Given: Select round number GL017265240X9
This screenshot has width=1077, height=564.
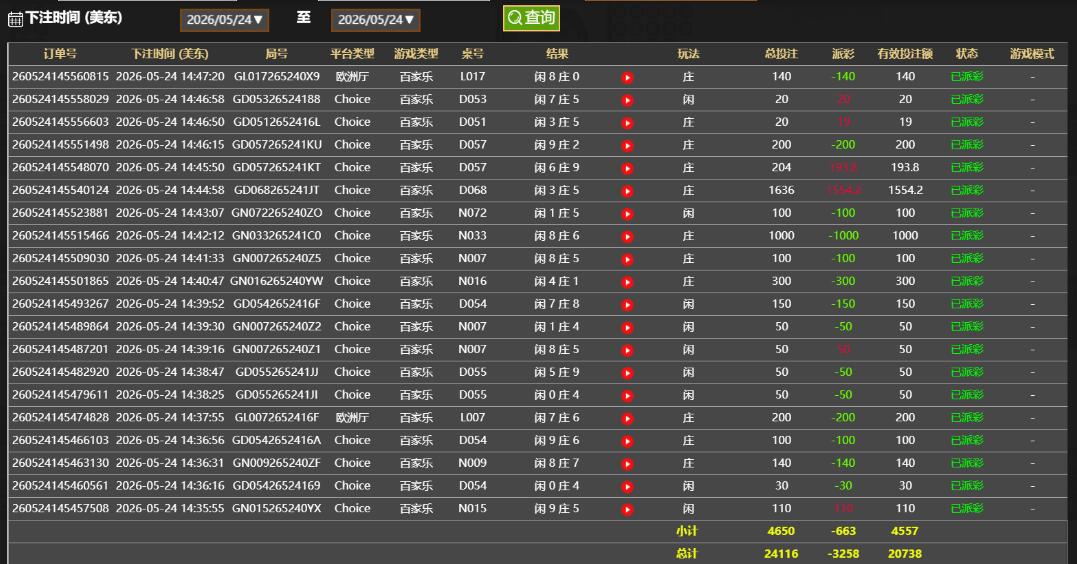Looking at the screenshot, I should point(276,76).
